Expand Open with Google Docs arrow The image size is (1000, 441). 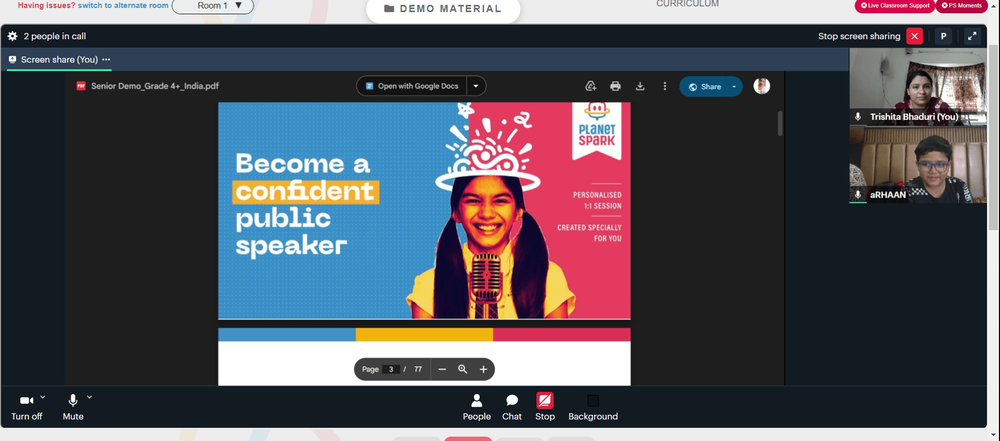[x=476, y=86]
